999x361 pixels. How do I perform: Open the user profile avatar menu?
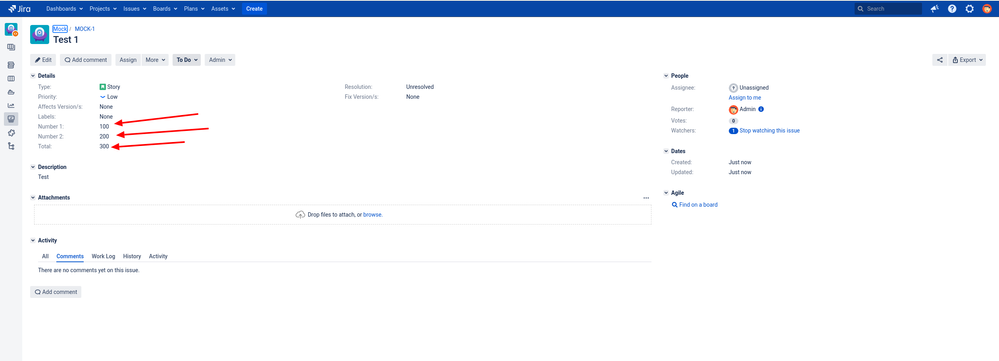coord(987,9)
